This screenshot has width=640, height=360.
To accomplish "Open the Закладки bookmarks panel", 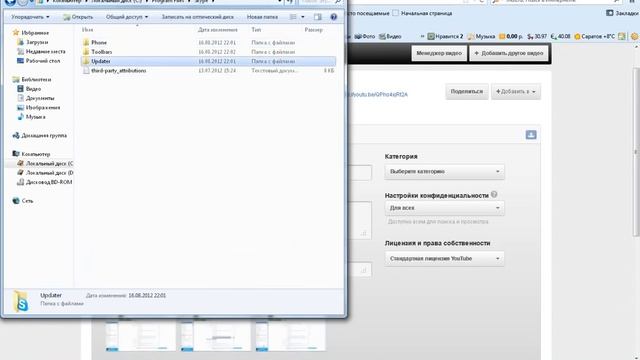I will click(622, 13).
